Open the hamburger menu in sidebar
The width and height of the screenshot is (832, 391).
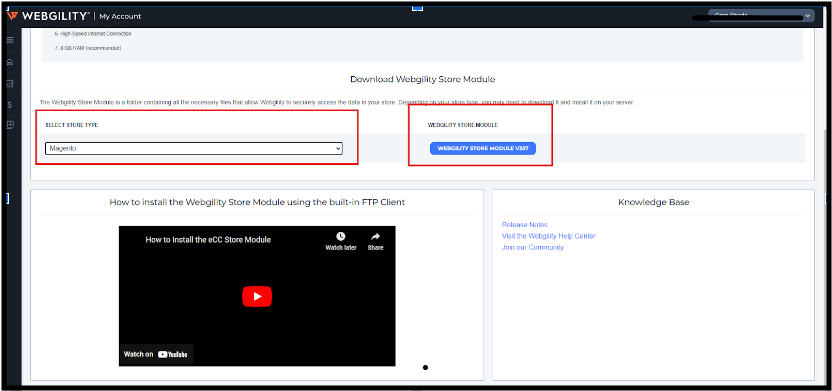10,40
